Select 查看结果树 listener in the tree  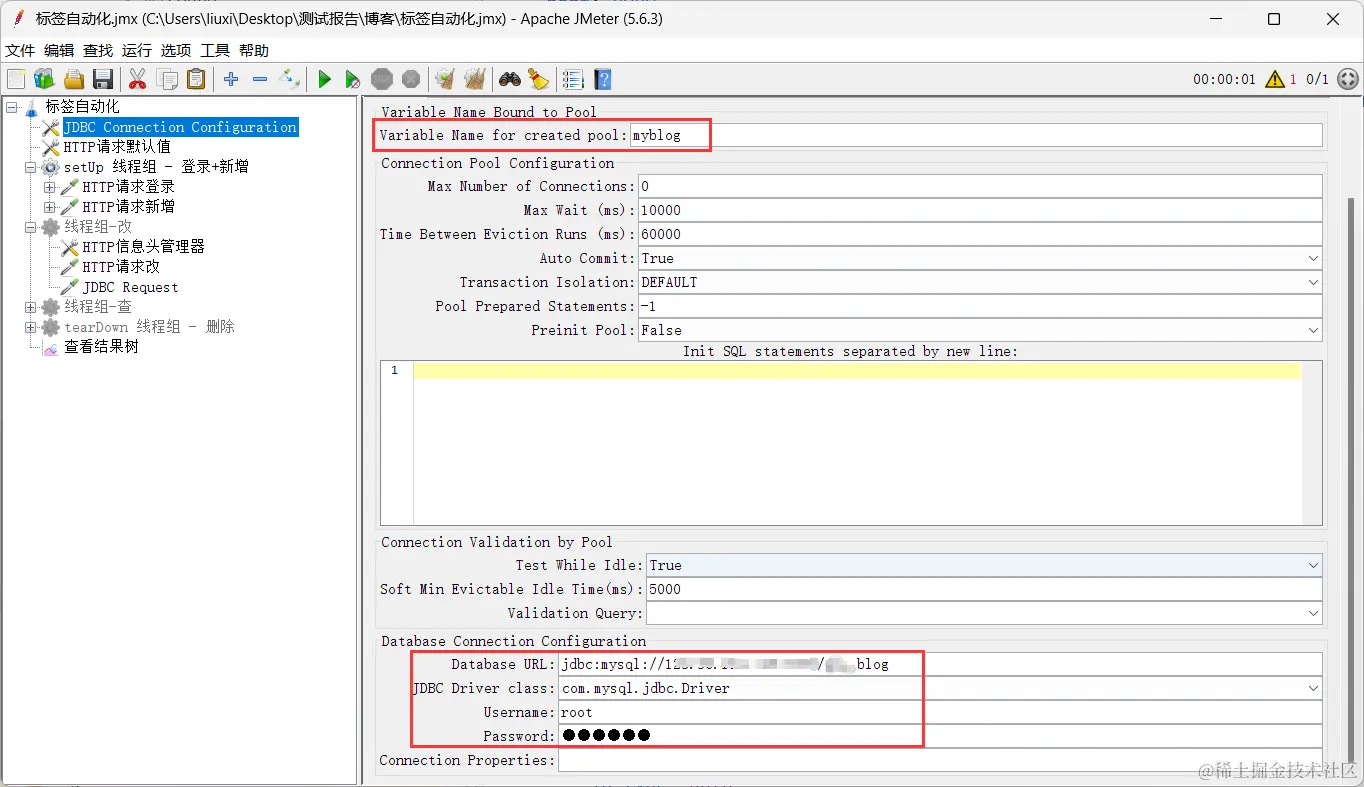tap(101, 347)
